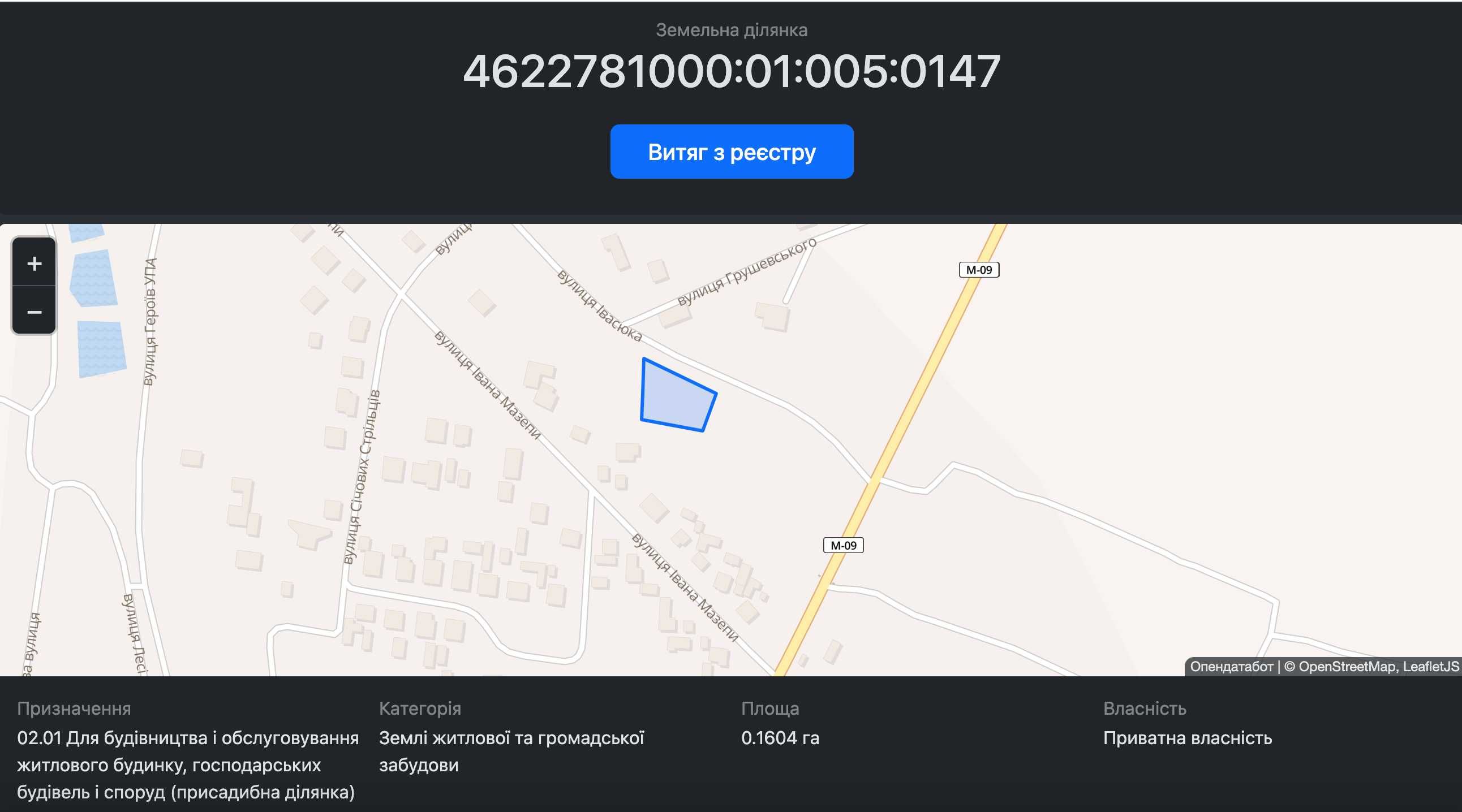Click the 'Витяг з реєстру' button
Viewport: 1462px width, 812px height.
pos(732,152)
